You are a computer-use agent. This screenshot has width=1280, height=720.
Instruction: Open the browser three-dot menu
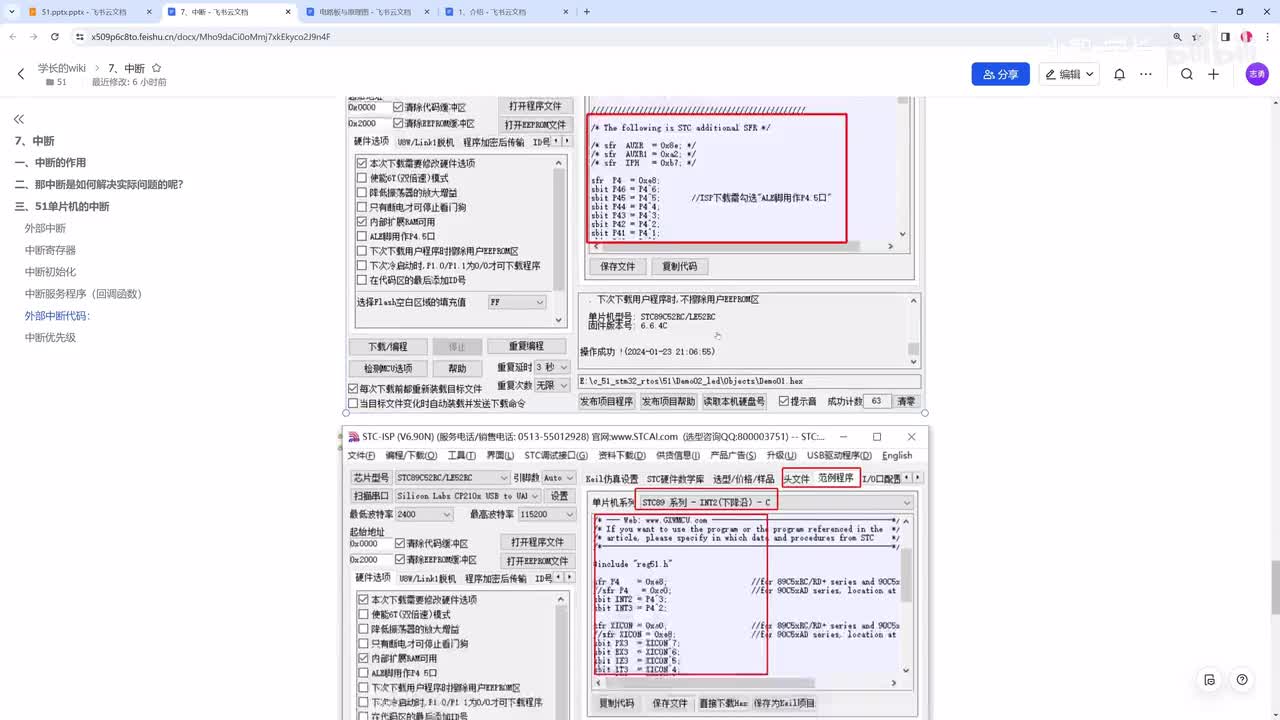pyautogui.click(x=1267, y=37)
